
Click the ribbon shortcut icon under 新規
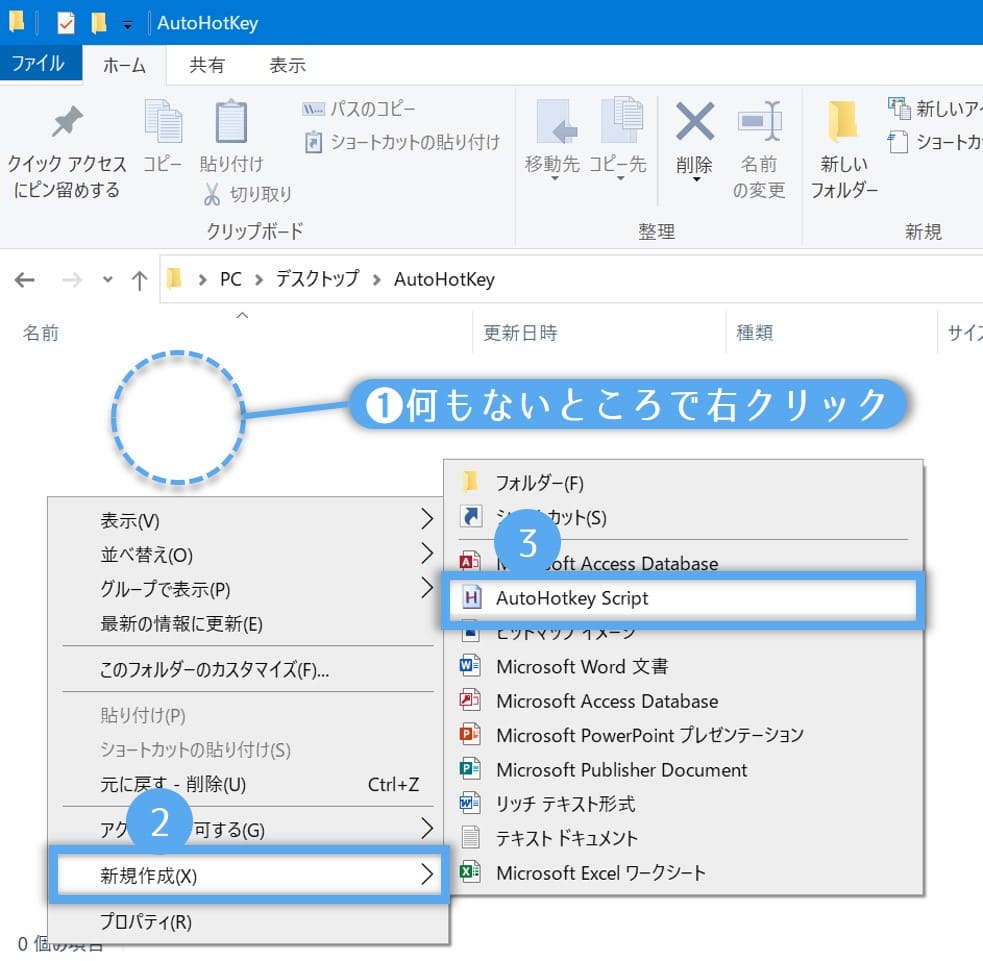[898, 142]
